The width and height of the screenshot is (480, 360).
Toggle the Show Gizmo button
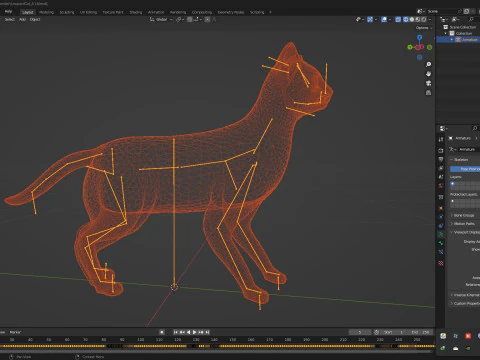[370, 19]
